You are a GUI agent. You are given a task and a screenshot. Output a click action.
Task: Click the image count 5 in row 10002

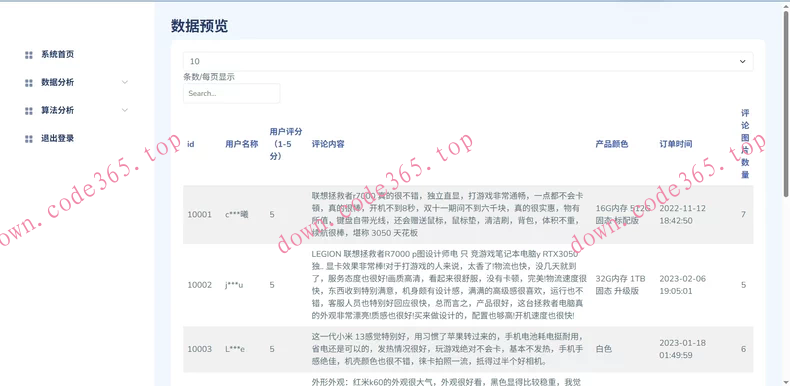pos(743,285)
